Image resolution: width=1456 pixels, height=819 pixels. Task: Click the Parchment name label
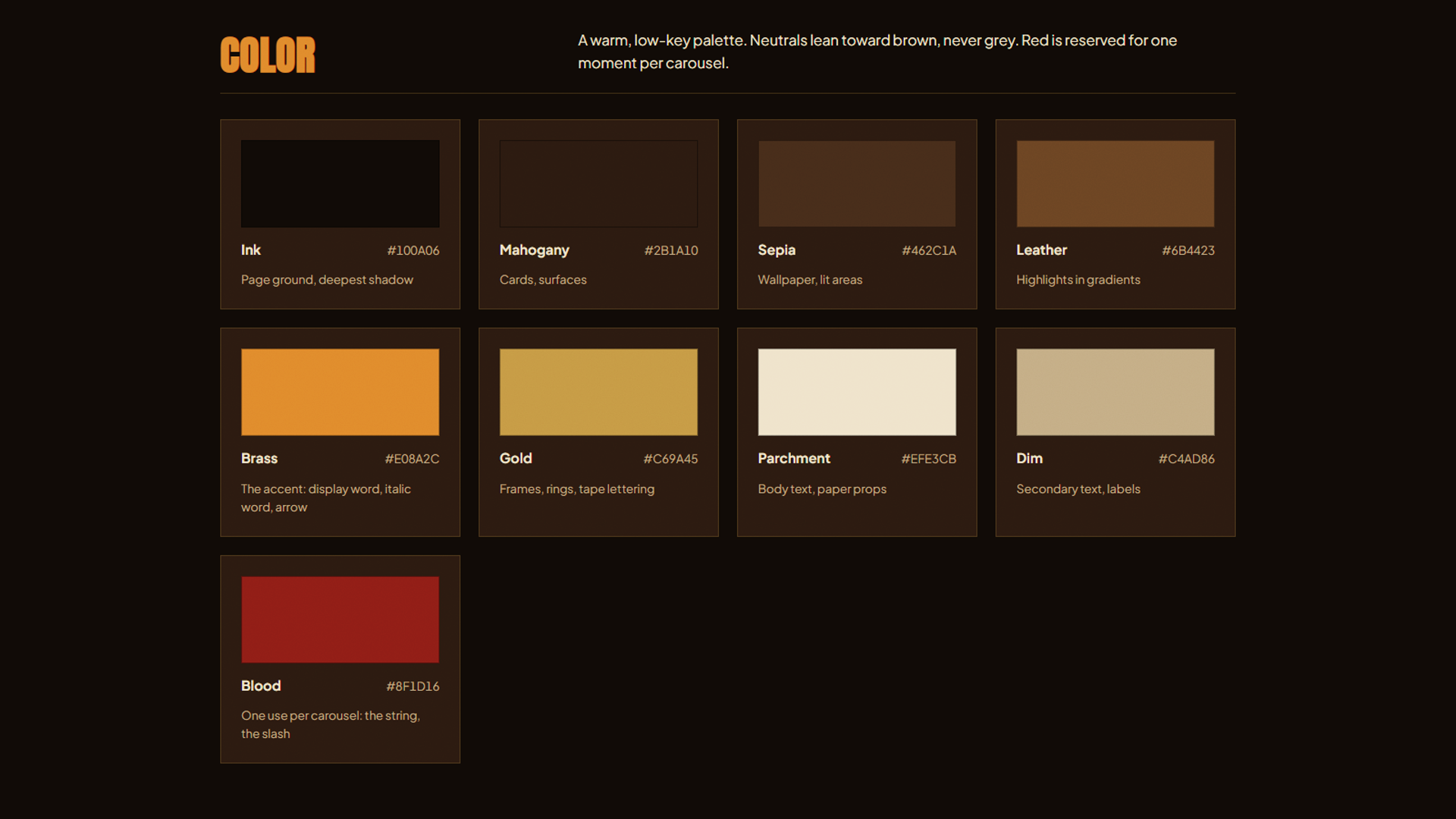pos(794,458)
